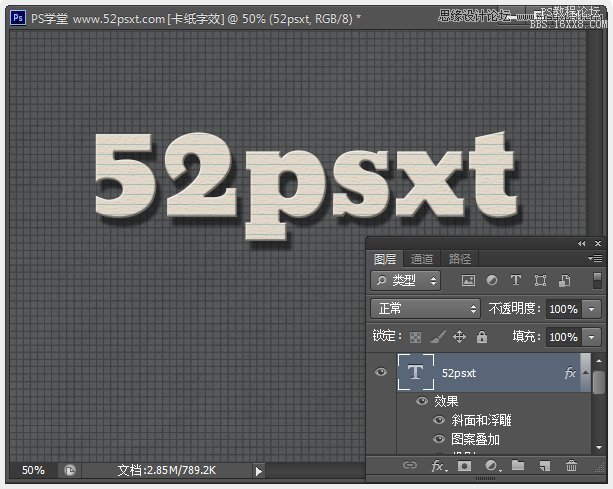The height and width of the screenshot is (489, 613).
Task: Collapse effects on 52psxt layer arrow
Action: [585, 372]
